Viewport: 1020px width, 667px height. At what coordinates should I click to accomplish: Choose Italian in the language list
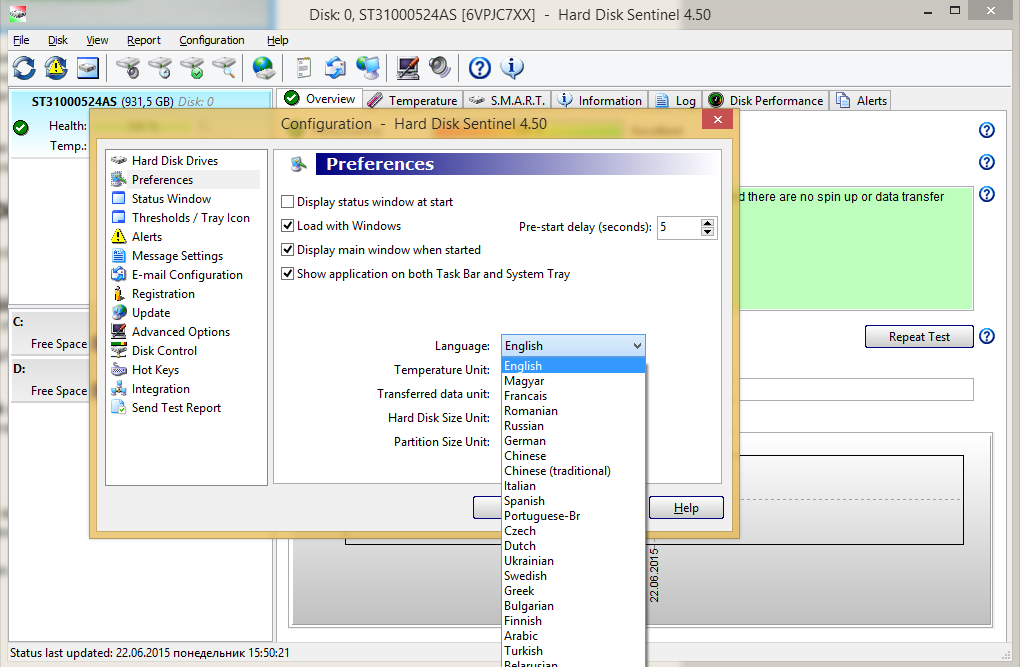[520, 486]
